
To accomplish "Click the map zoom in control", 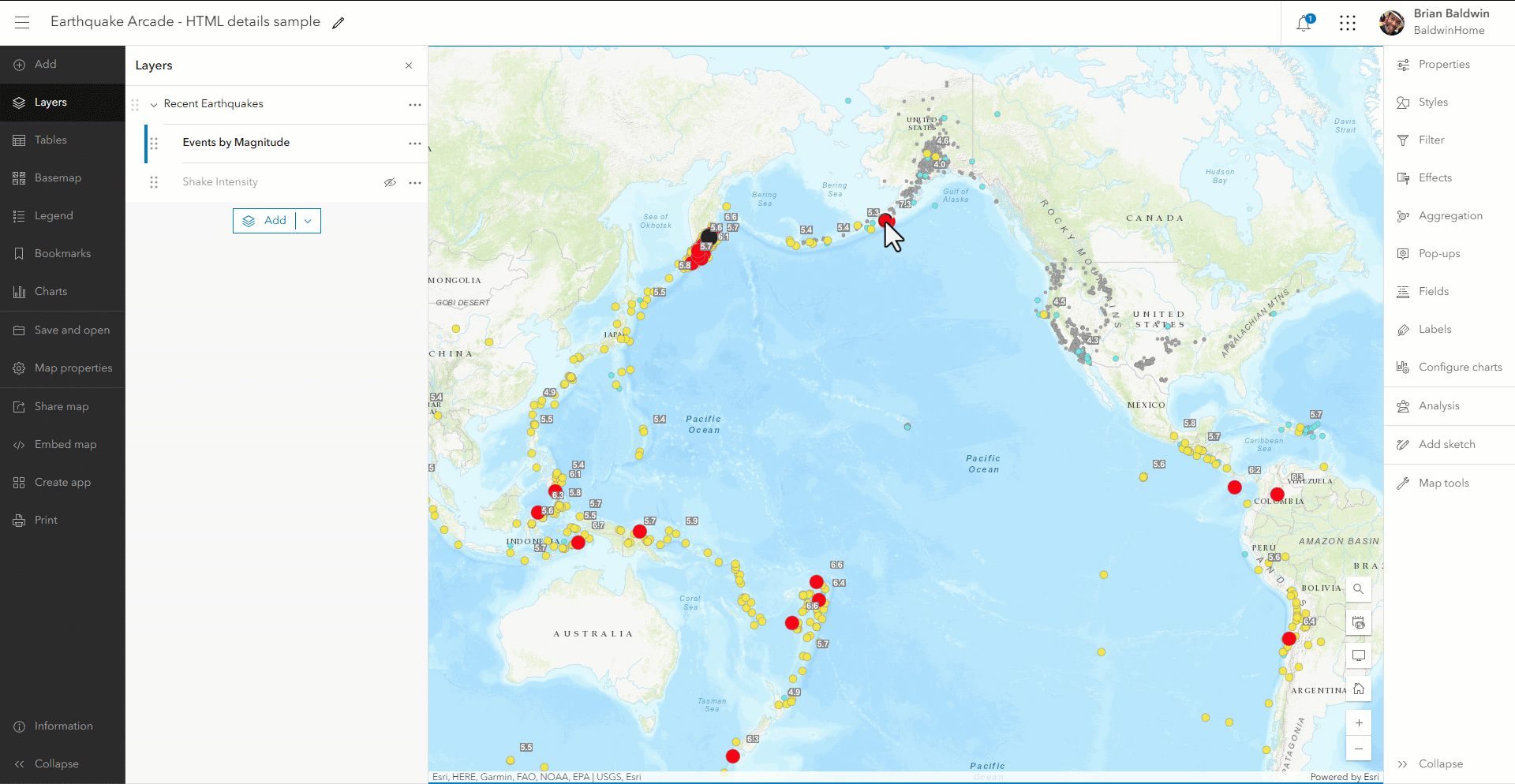I will (x=1358, y=722).
